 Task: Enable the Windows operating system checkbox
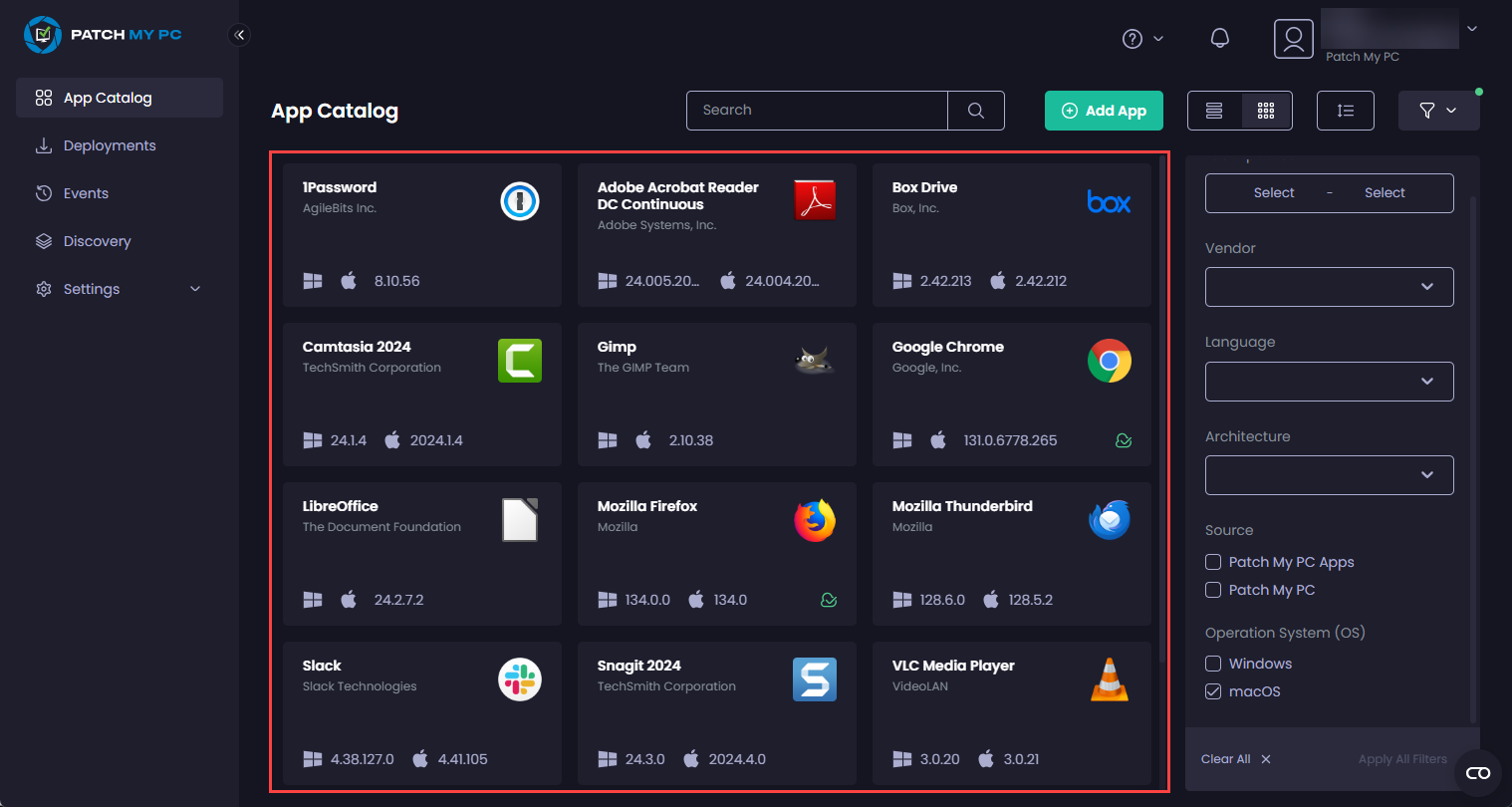[x=1213, y=663]
